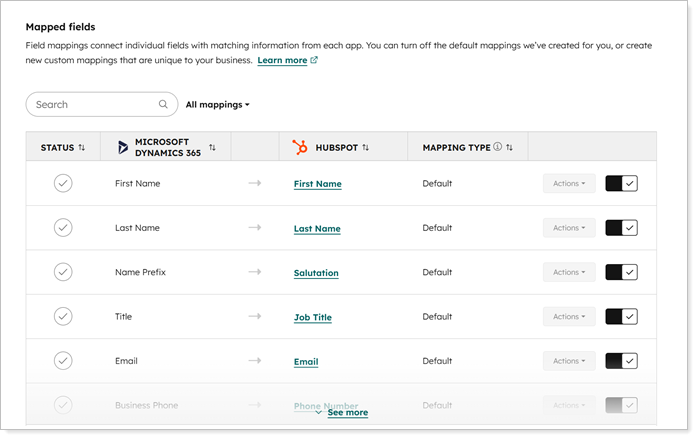
Task: Sort by Microsoft Dynamics 365 column arrows
Action: (x=212, y=147)
